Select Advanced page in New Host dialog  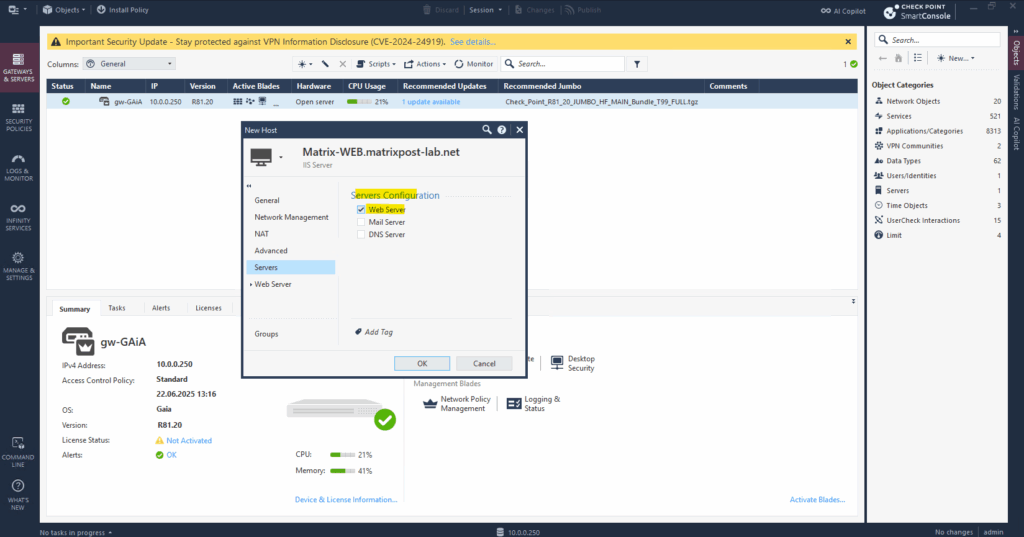[x=270, y=251]
